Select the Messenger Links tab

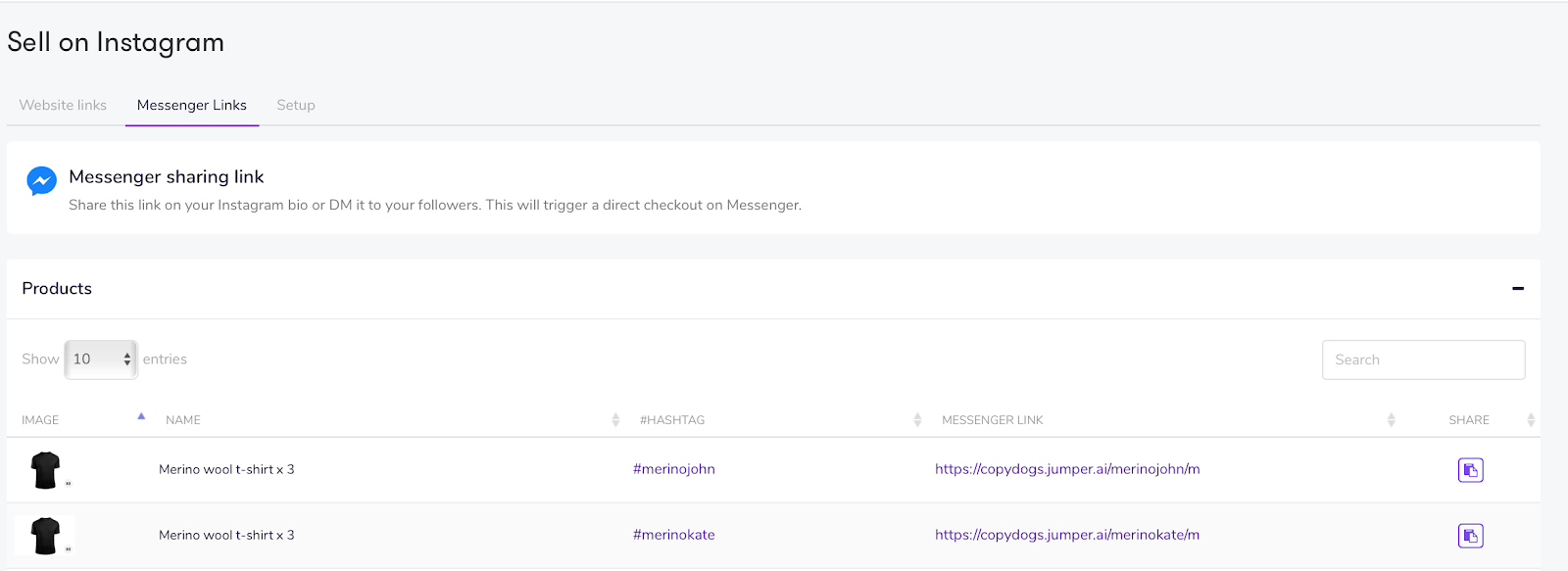point(192,105)
